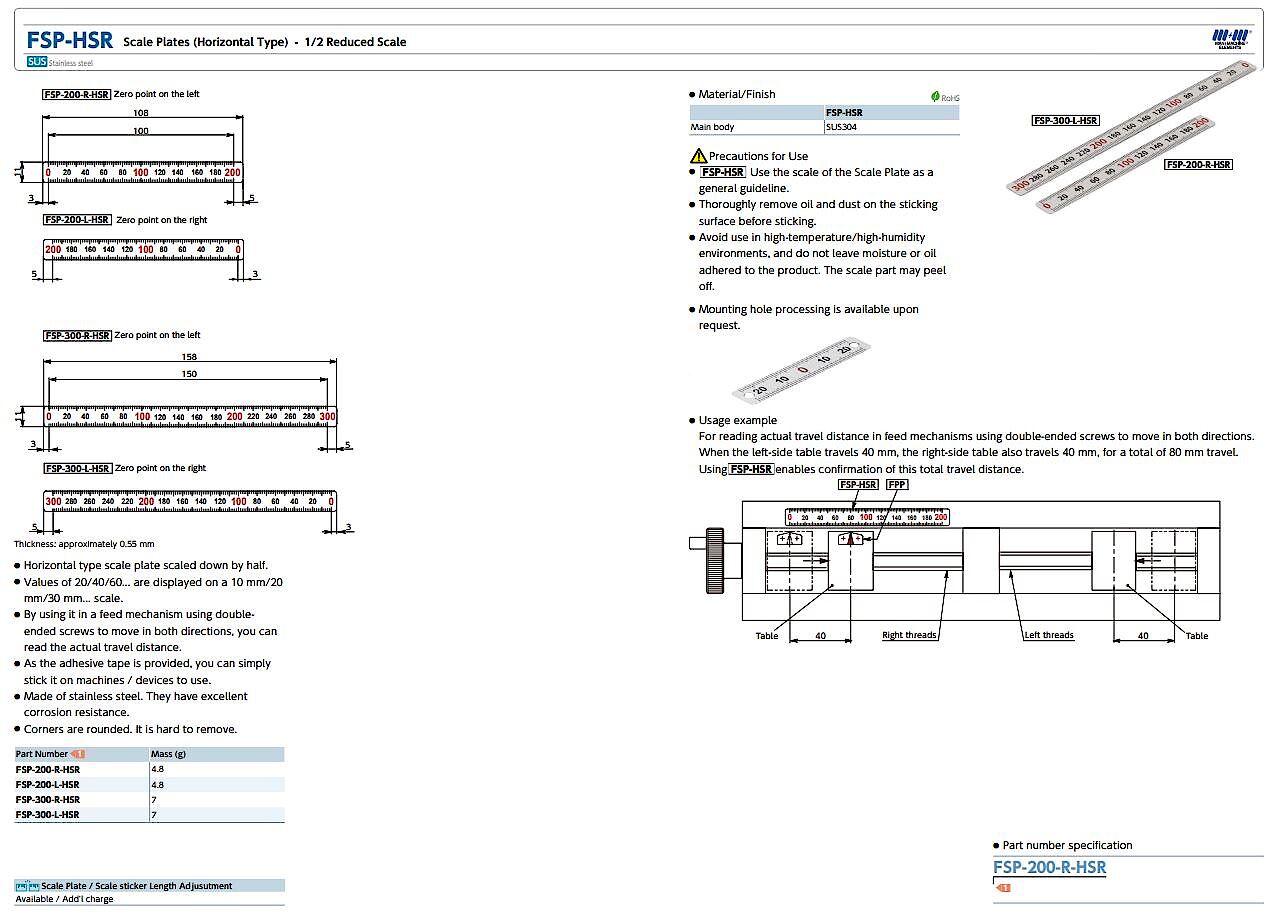Screen dimensions: 1274x915
Task: Click FSP-300-L-HSR label above the bottom drawing
Action: pyautogui.click(x=77, y=468)
